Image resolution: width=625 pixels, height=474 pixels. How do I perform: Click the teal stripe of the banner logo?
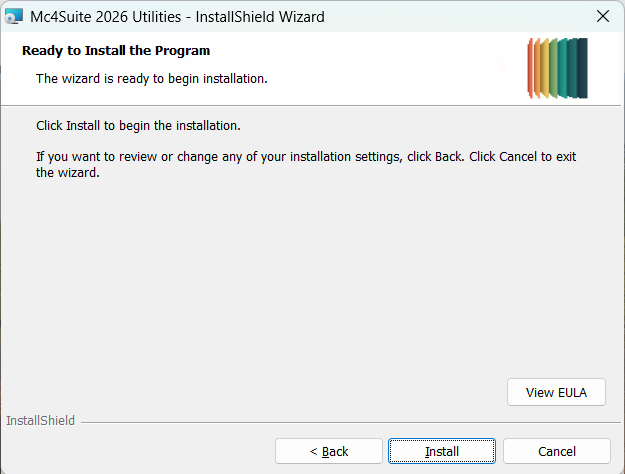(x=564, y=69)
